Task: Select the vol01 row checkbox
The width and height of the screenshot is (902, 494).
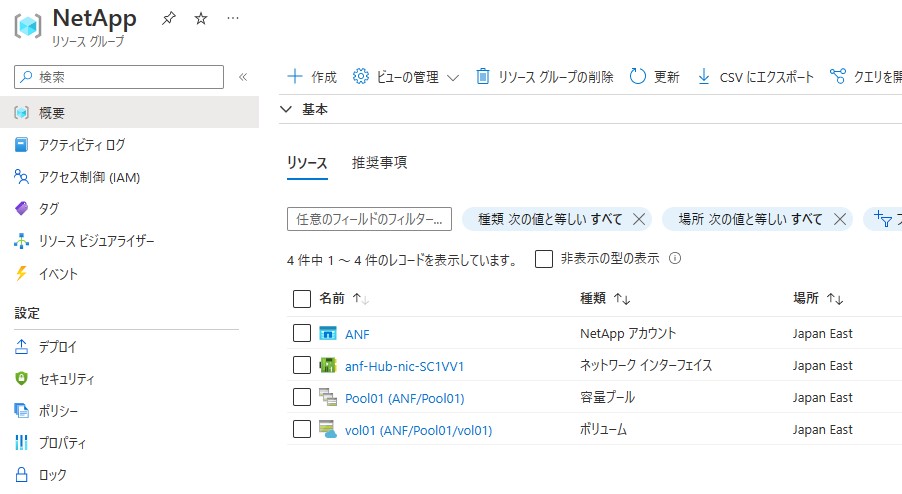Action: click(302, 429)
